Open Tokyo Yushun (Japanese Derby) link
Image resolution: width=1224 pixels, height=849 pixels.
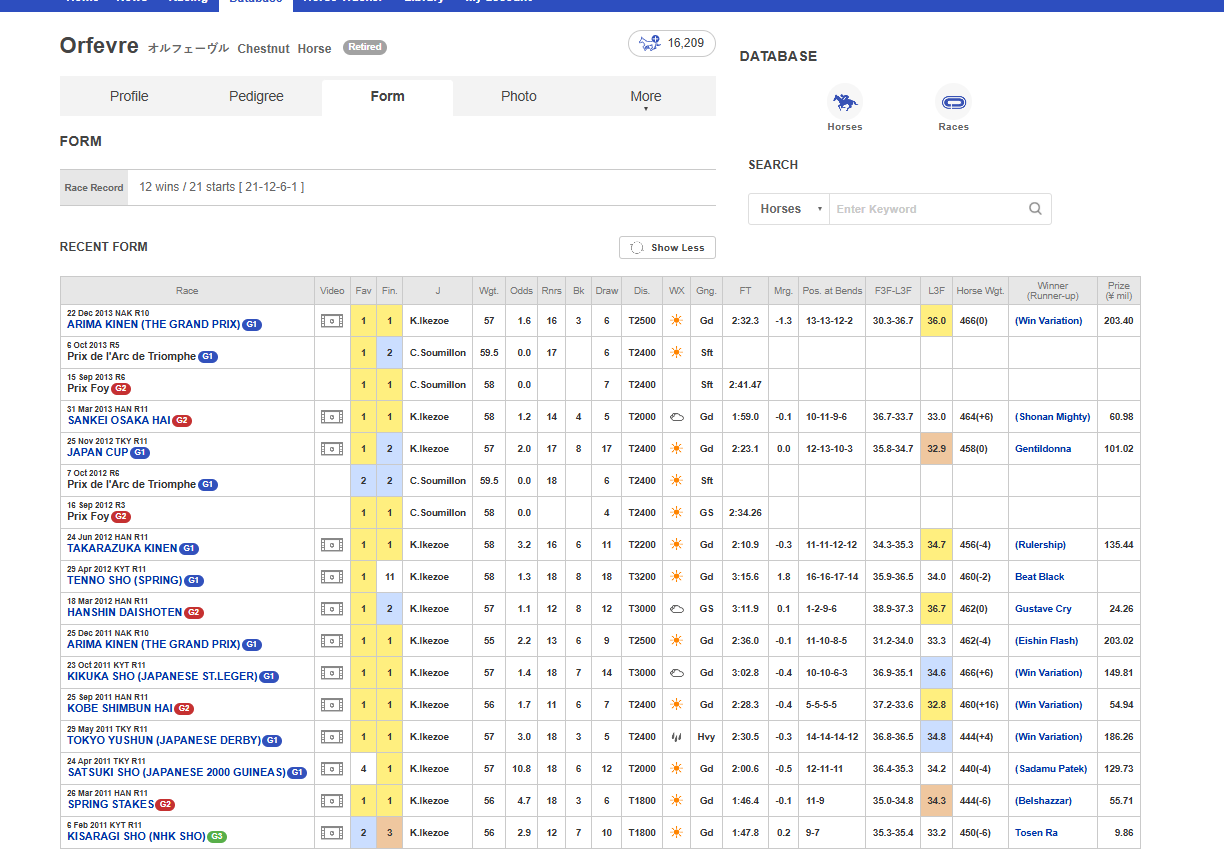pos(164,741)
